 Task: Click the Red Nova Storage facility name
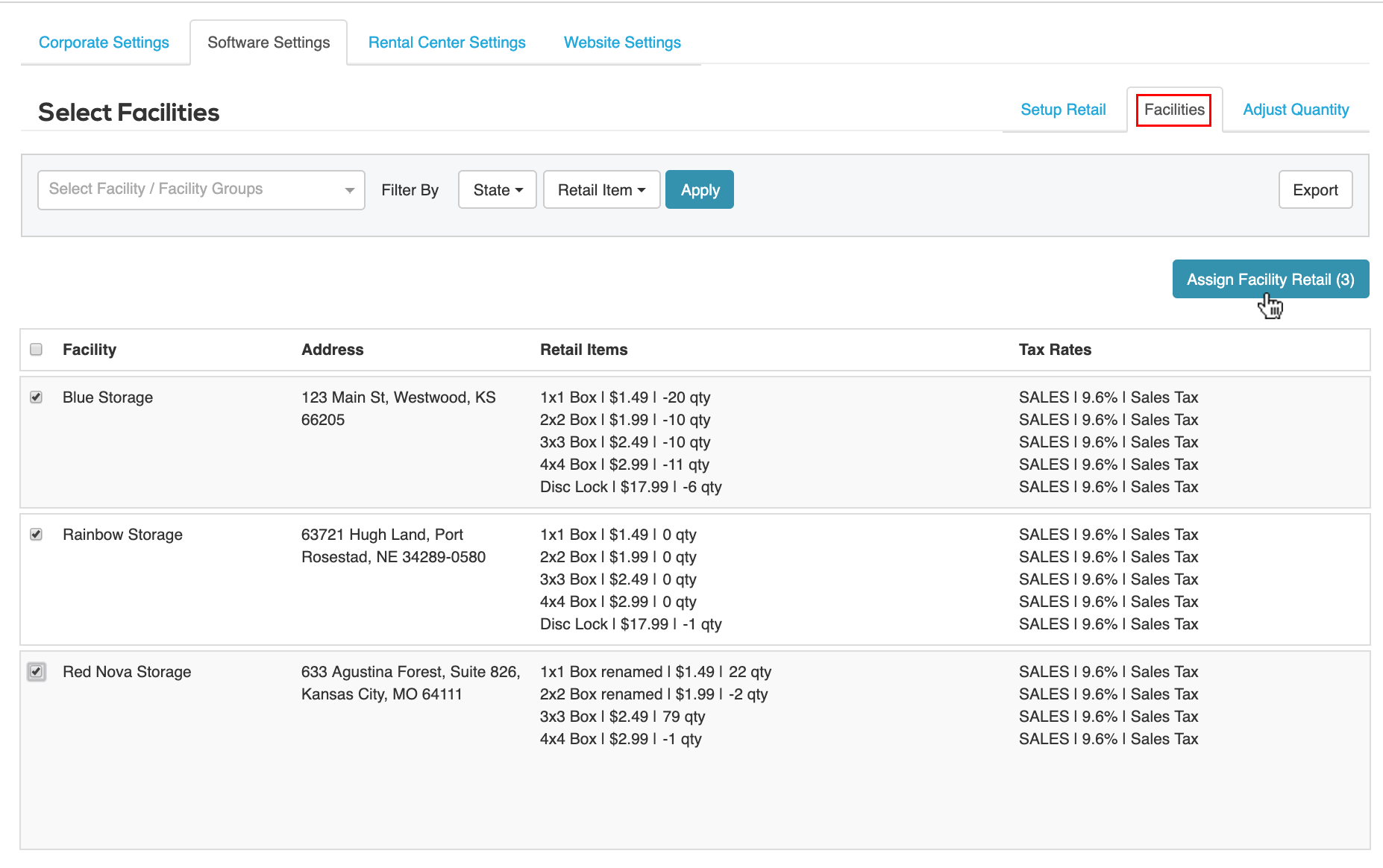point(127,672)
